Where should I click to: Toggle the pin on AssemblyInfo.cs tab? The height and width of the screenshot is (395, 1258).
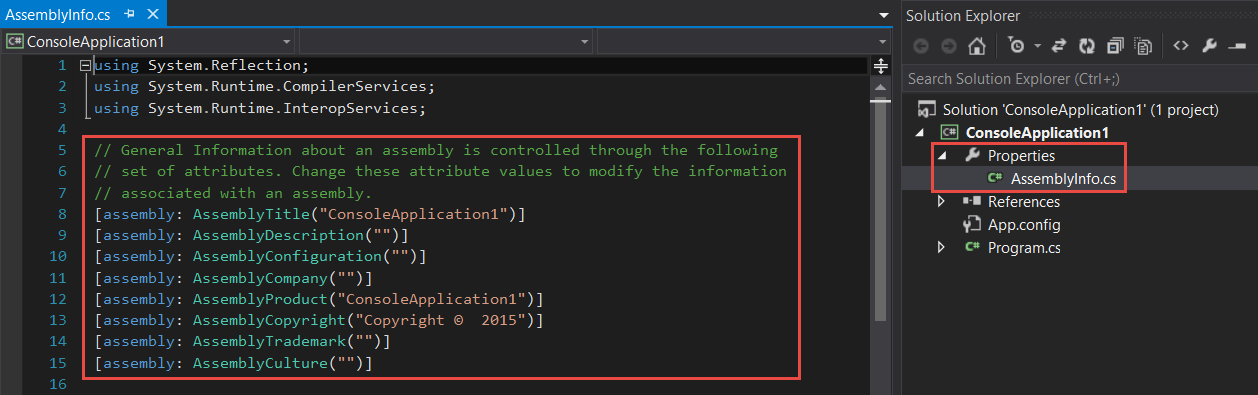pyautogui.click(x=129, y=15)
